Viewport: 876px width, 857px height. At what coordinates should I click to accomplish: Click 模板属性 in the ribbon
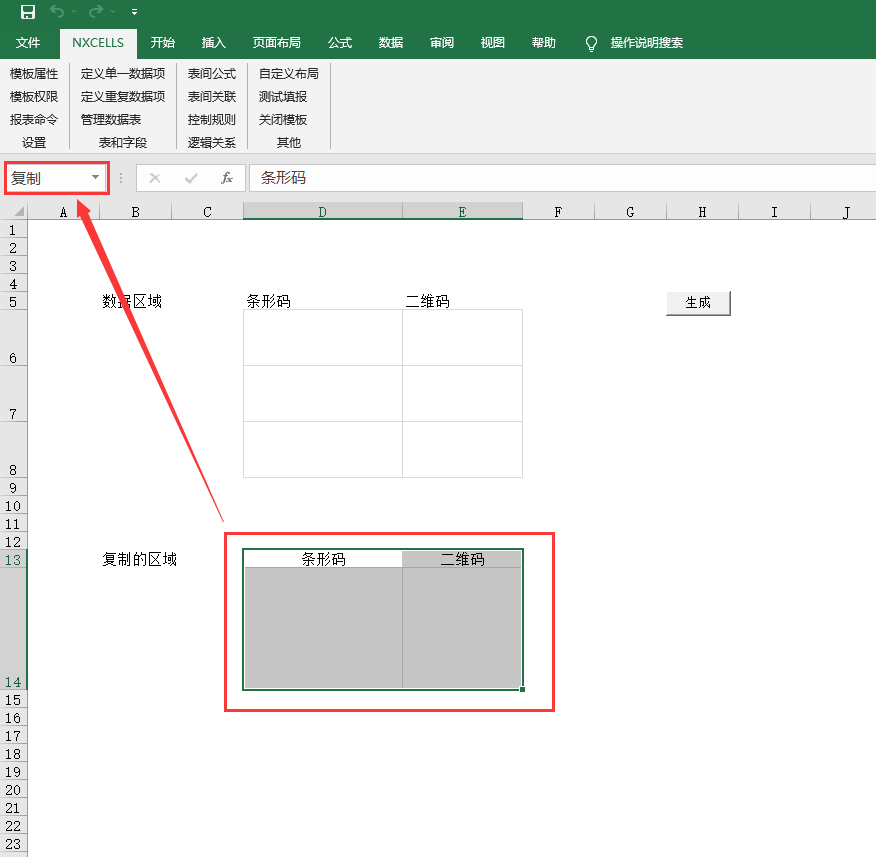[x=34, y=74]
